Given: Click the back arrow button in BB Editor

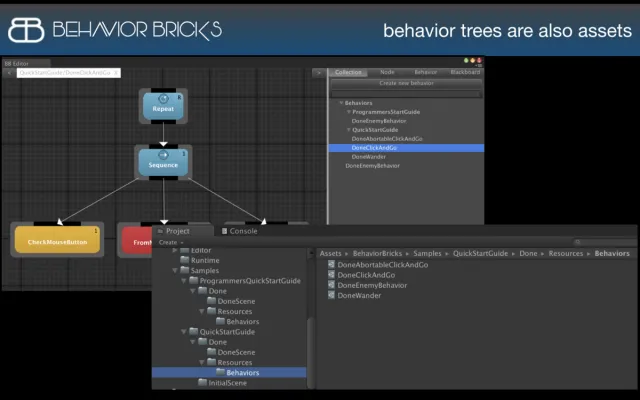Looking at the screenshot, I should tap(9, 73).
